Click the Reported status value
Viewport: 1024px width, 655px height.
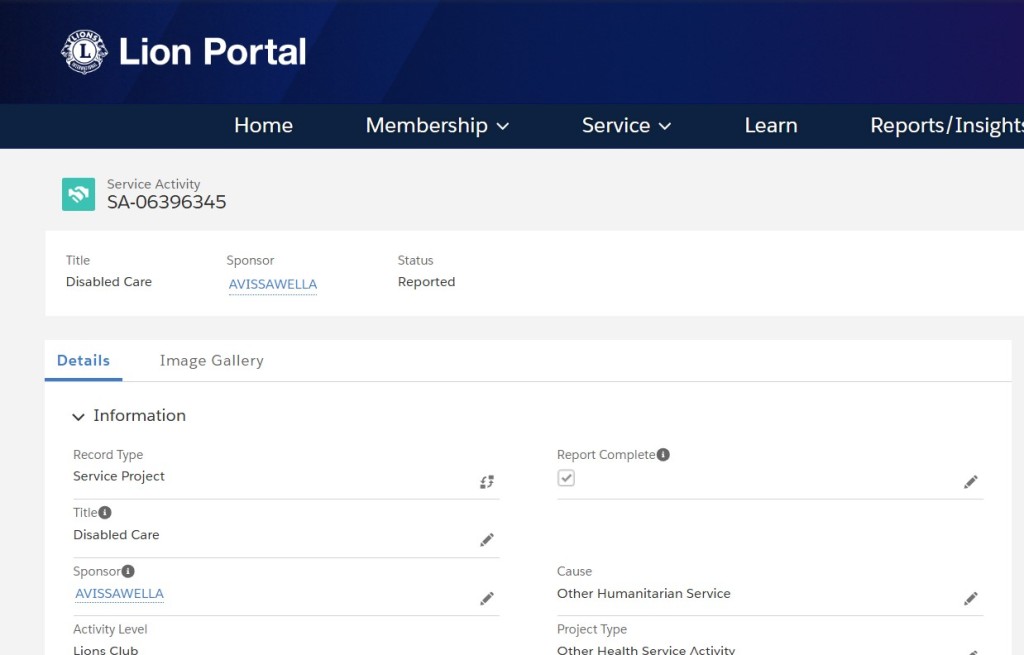coord(426,281)
